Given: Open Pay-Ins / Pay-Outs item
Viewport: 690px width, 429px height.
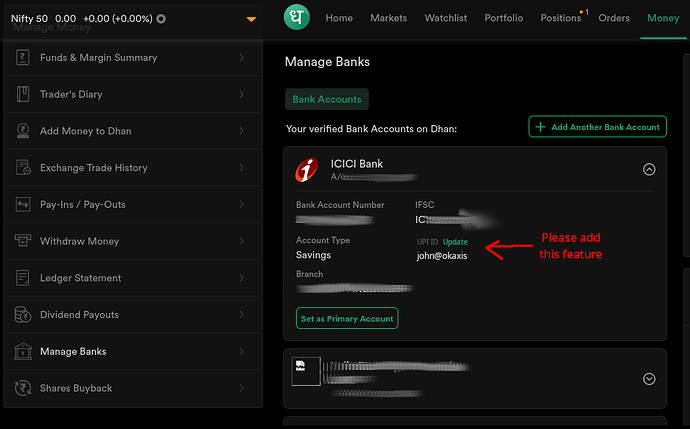Looking at the screenshot, I should click(133, 204).
